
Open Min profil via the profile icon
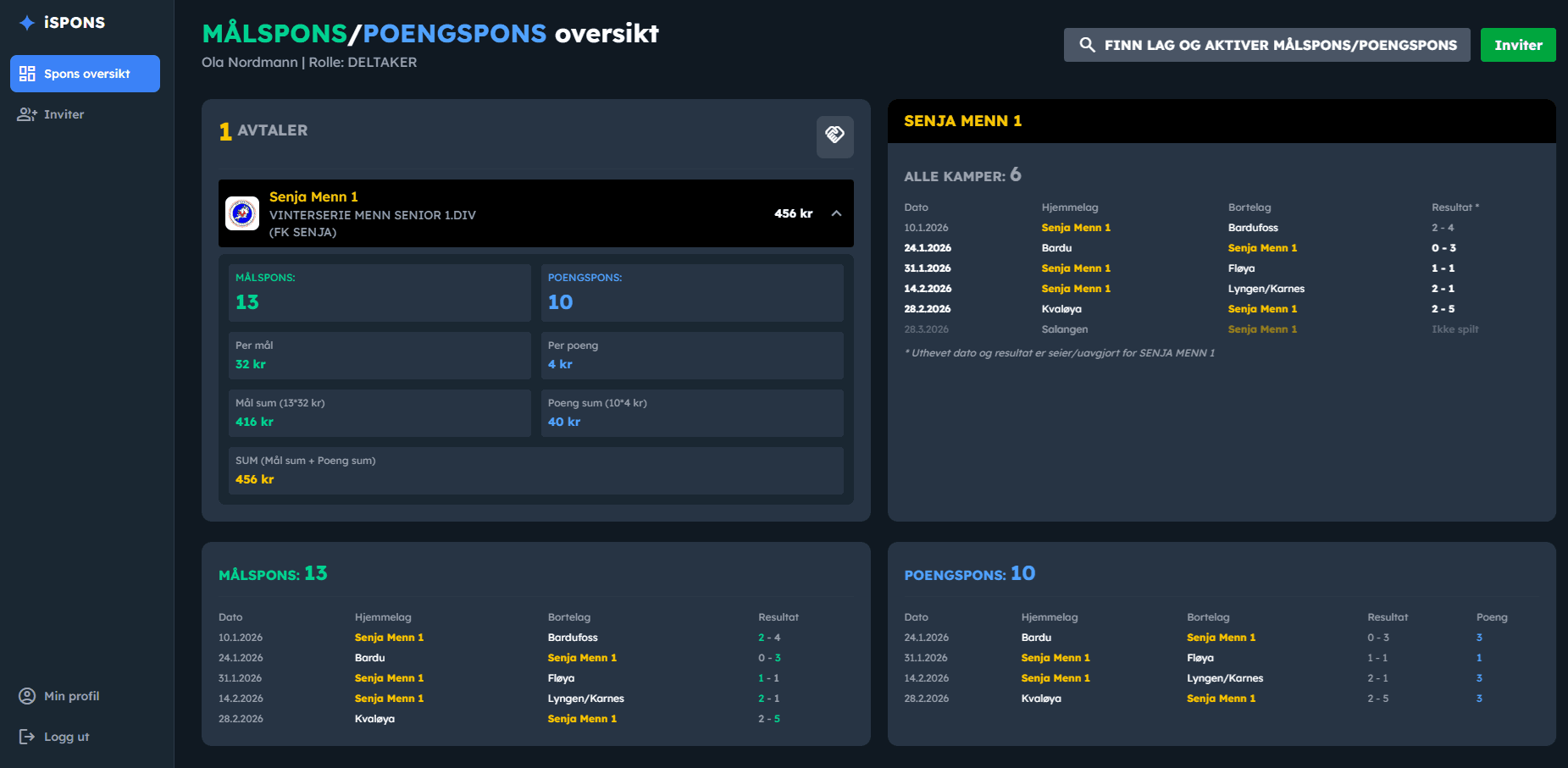(26, 696)
